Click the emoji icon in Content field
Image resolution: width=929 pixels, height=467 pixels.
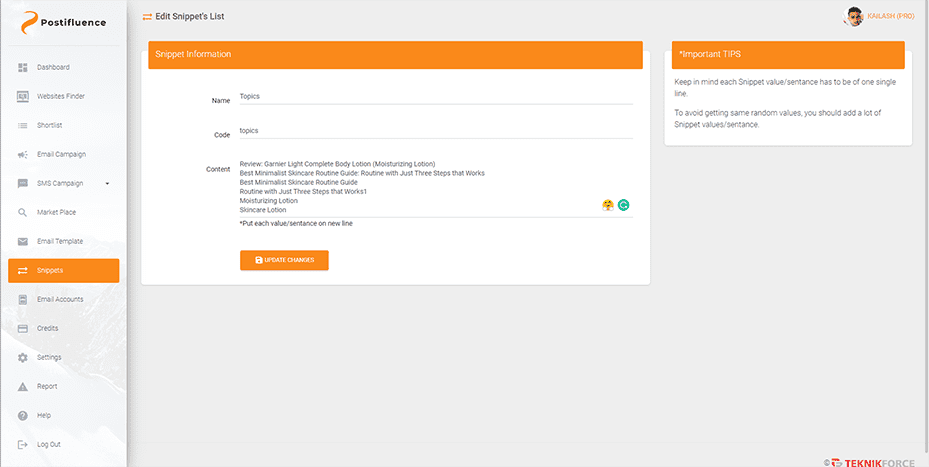pos(607,205)
